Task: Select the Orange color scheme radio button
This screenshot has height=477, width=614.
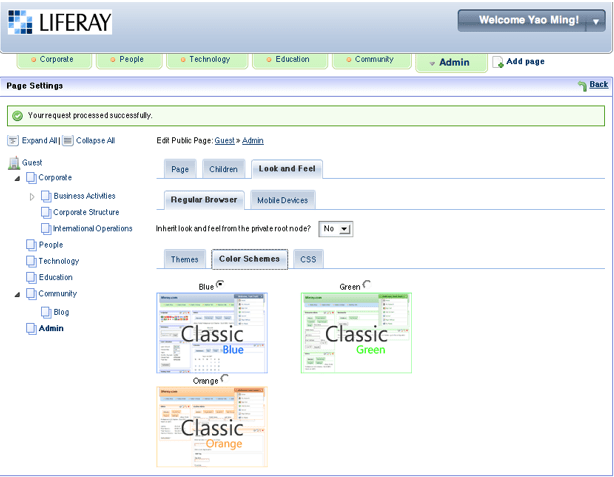Action: click(225, 378)
